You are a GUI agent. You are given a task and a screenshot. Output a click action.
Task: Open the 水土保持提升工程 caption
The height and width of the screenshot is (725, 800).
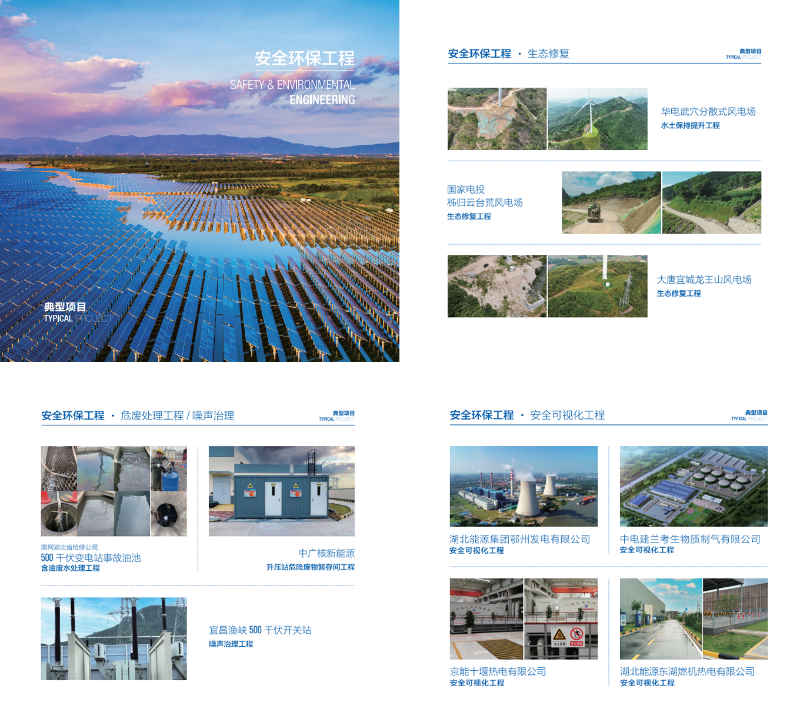coord(689,126)
